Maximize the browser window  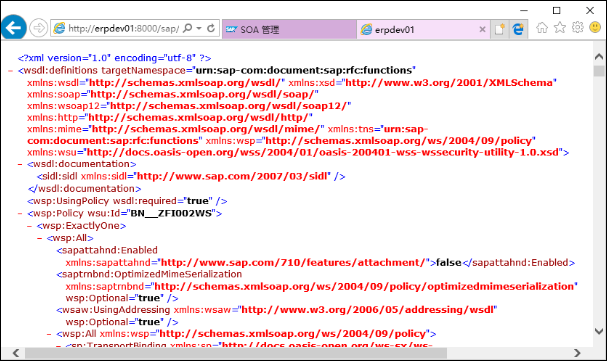click(x=556, y=10)
